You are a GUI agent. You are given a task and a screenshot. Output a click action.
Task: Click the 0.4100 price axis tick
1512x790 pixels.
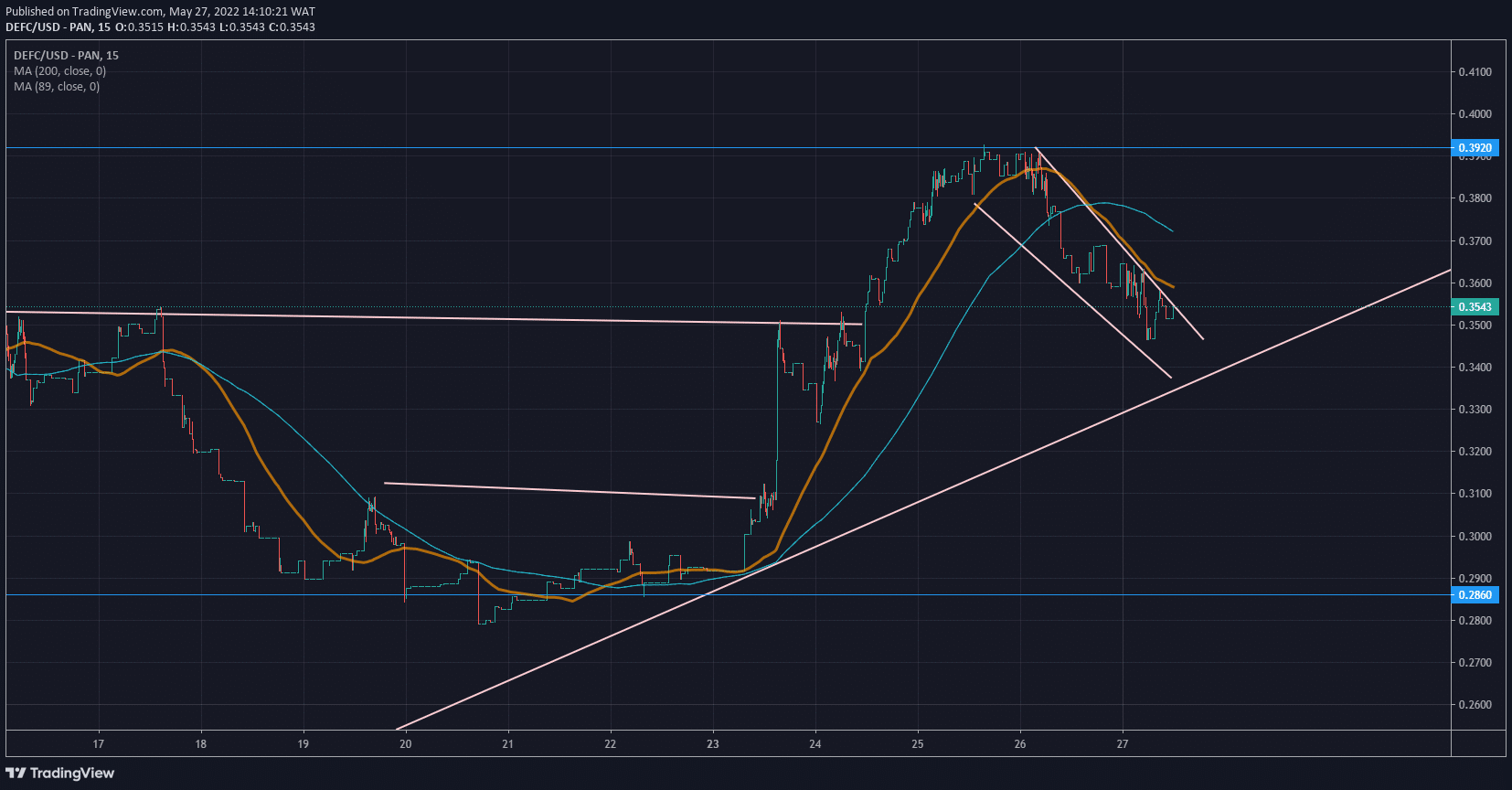(x=1475, y=72)
